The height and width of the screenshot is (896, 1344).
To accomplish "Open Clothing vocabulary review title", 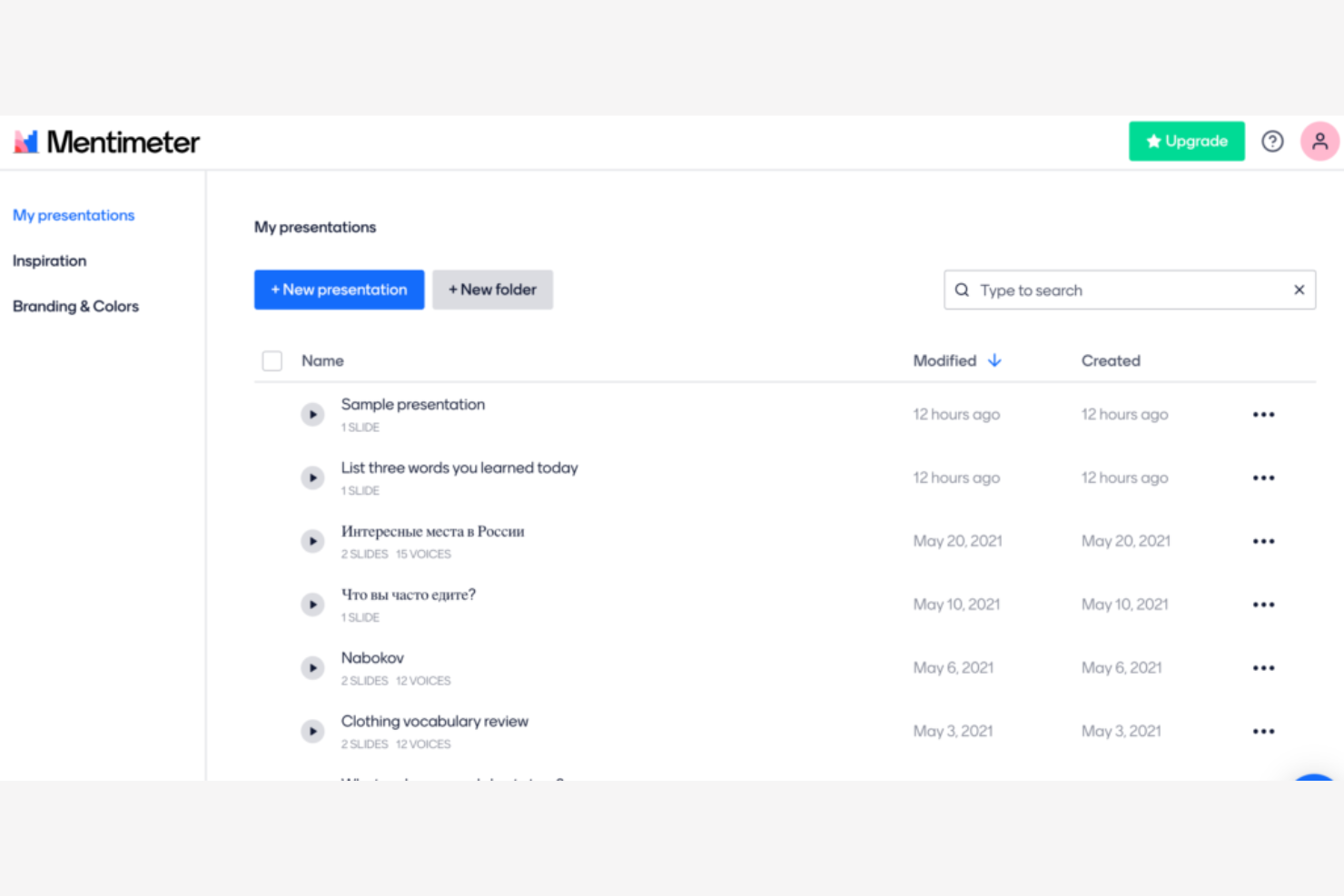I will [x=435, y=722].
